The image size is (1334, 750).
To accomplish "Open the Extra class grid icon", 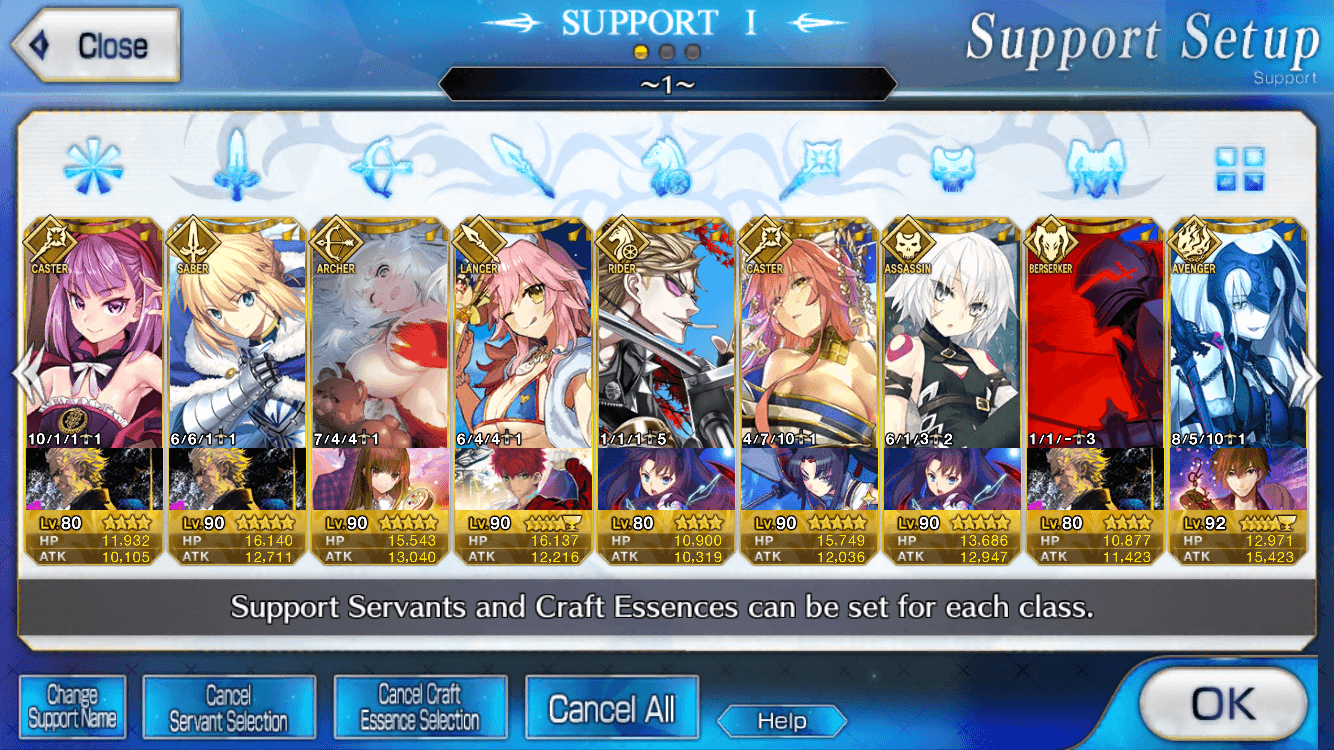I will pyautogui.click(x=1240, y=168).
